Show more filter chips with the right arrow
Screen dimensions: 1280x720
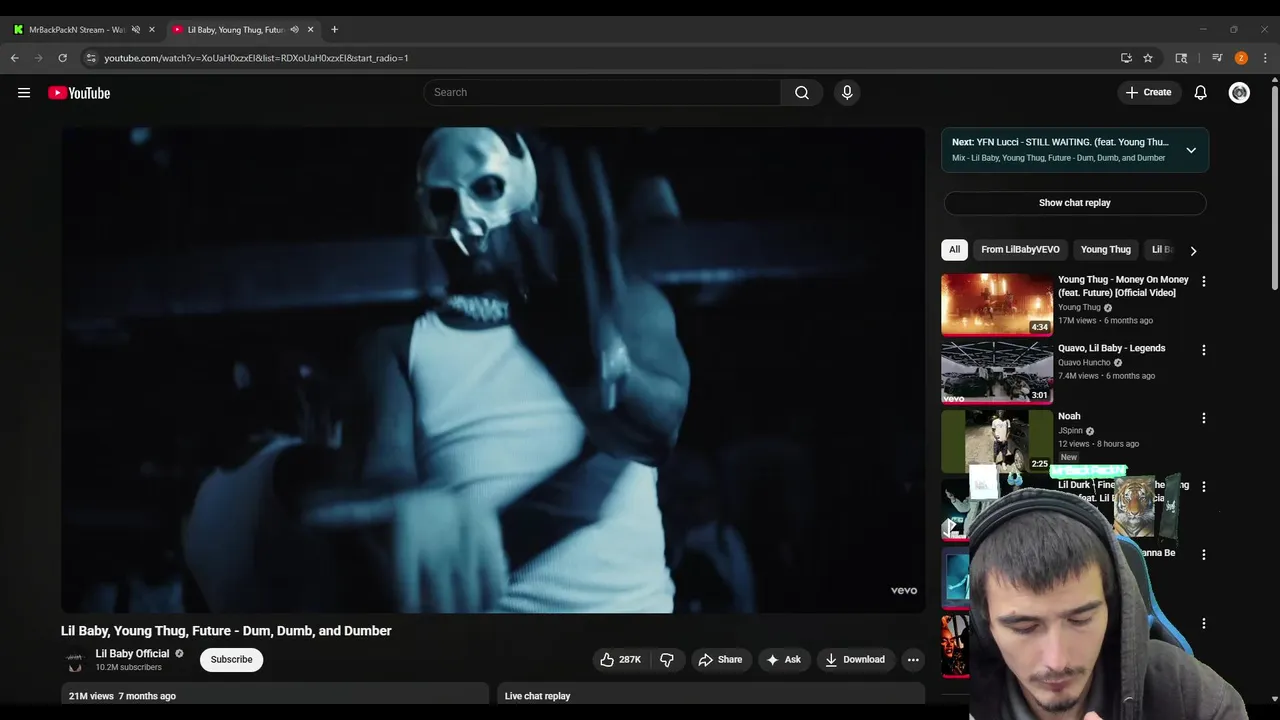[1193, 251]
